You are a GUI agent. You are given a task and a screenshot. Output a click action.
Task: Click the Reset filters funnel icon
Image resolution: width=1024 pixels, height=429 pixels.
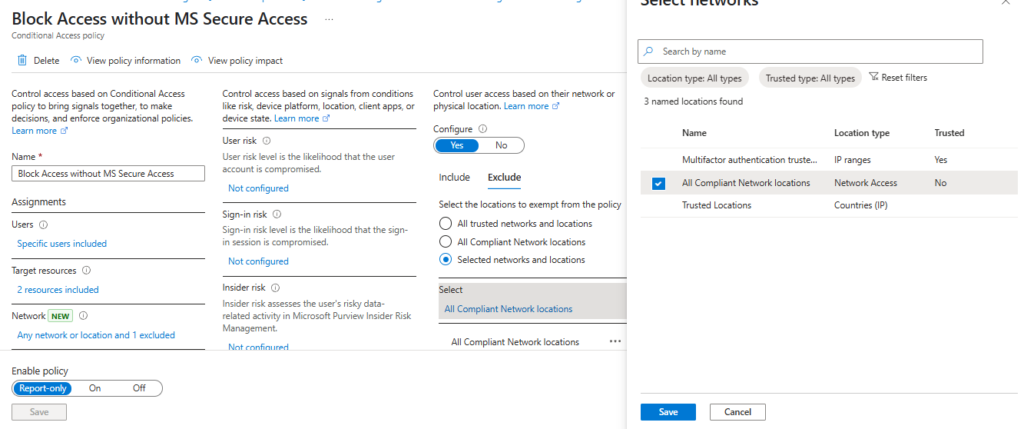tap(874, 77)
